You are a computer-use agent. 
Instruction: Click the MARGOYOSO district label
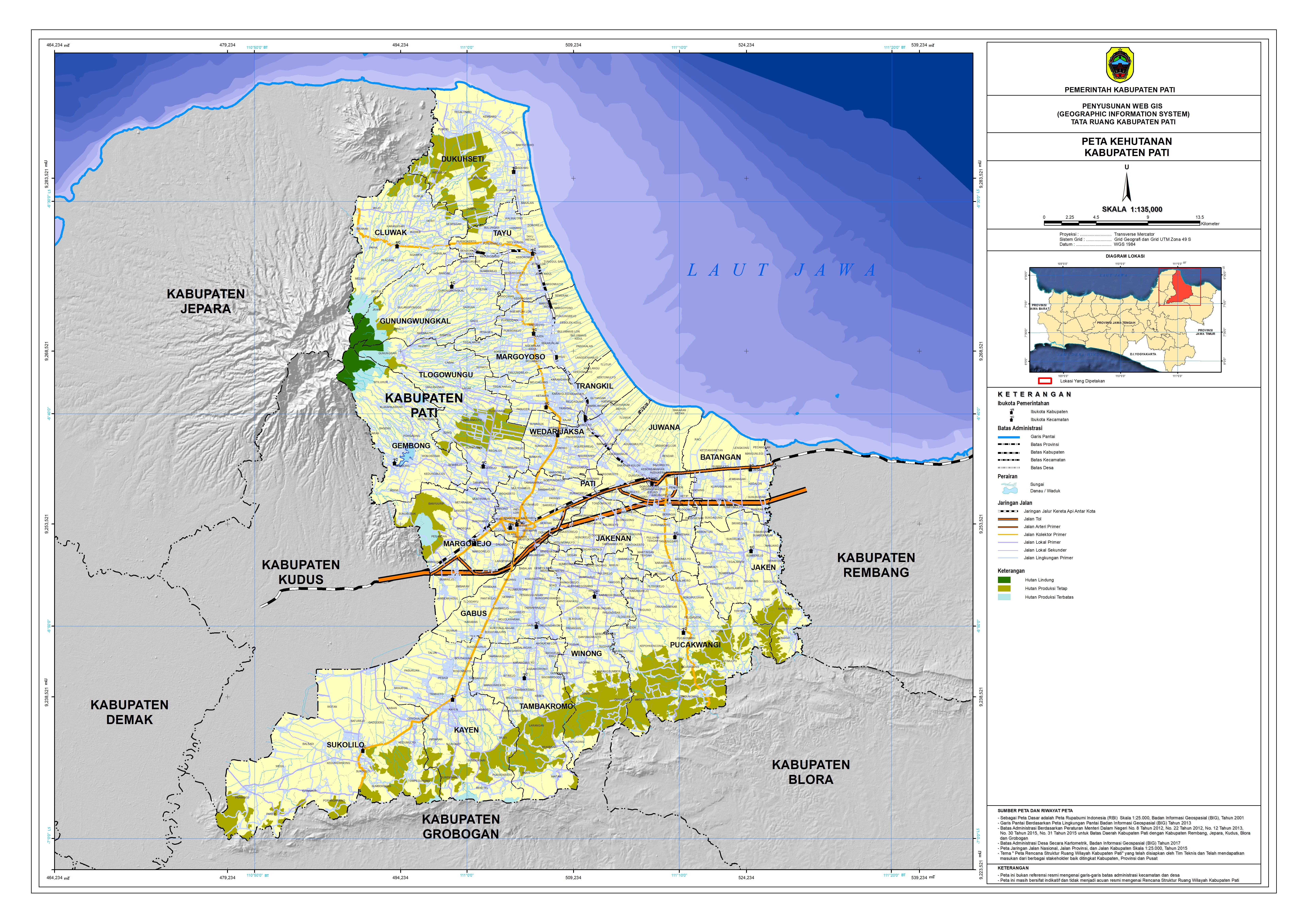[521, 357]
